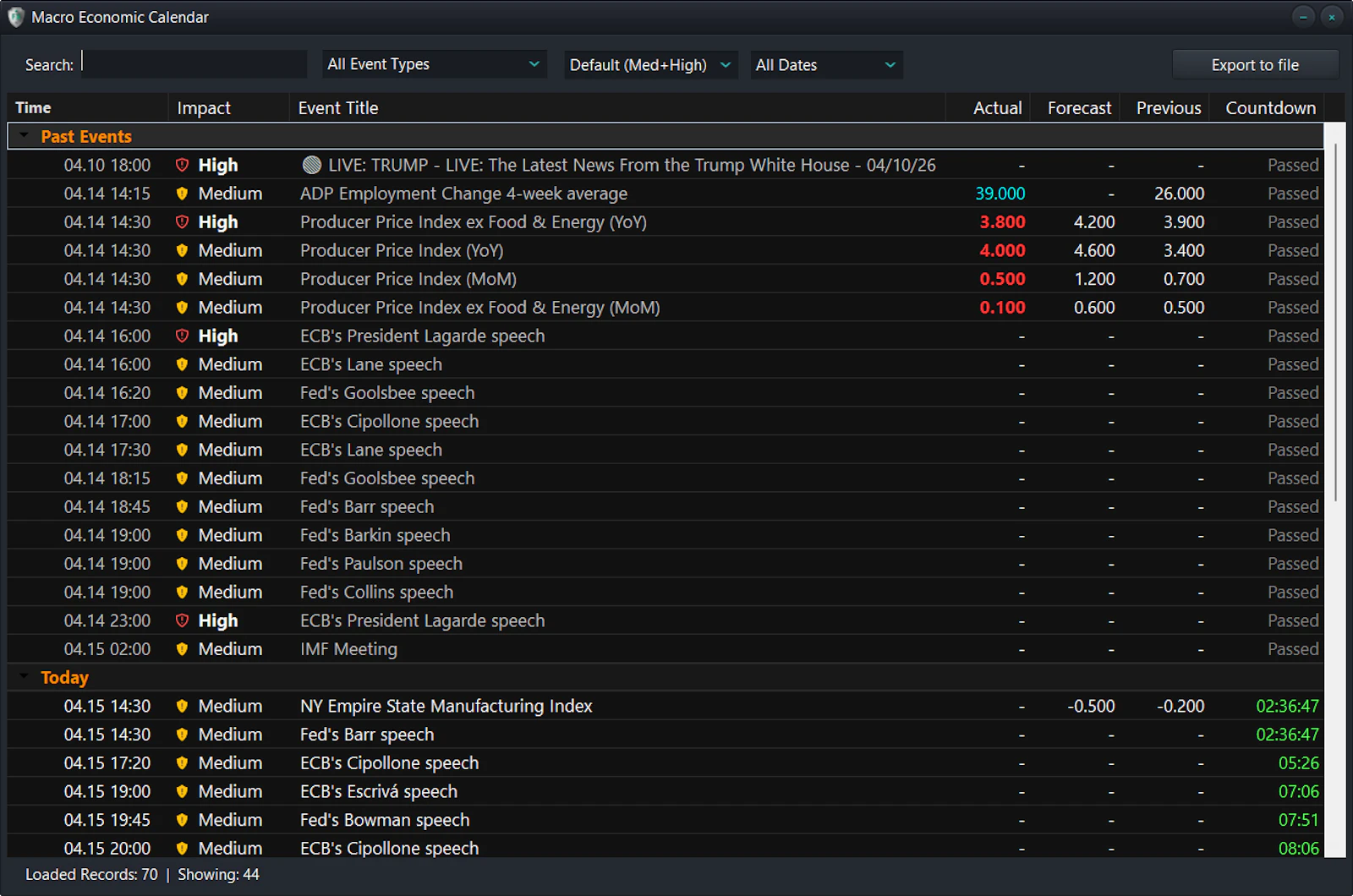Open the All Event Types dropdown
The image size is (1353, 896).
point(433,64)
